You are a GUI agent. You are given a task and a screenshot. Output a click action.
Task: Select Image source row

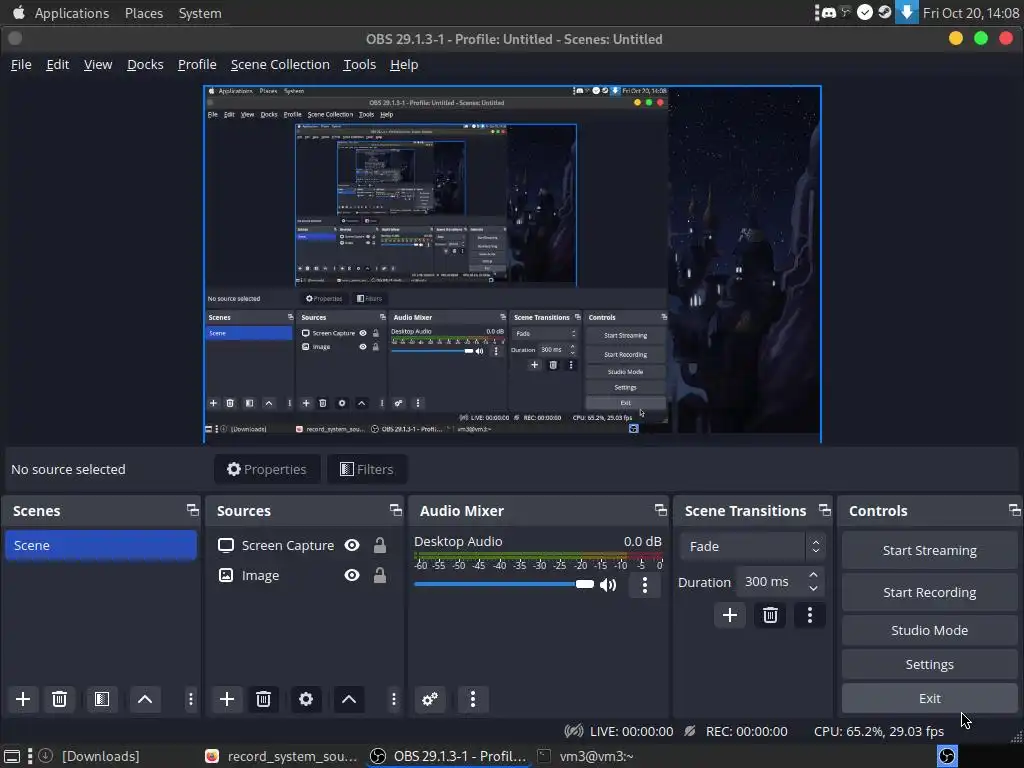pos(304,575)
